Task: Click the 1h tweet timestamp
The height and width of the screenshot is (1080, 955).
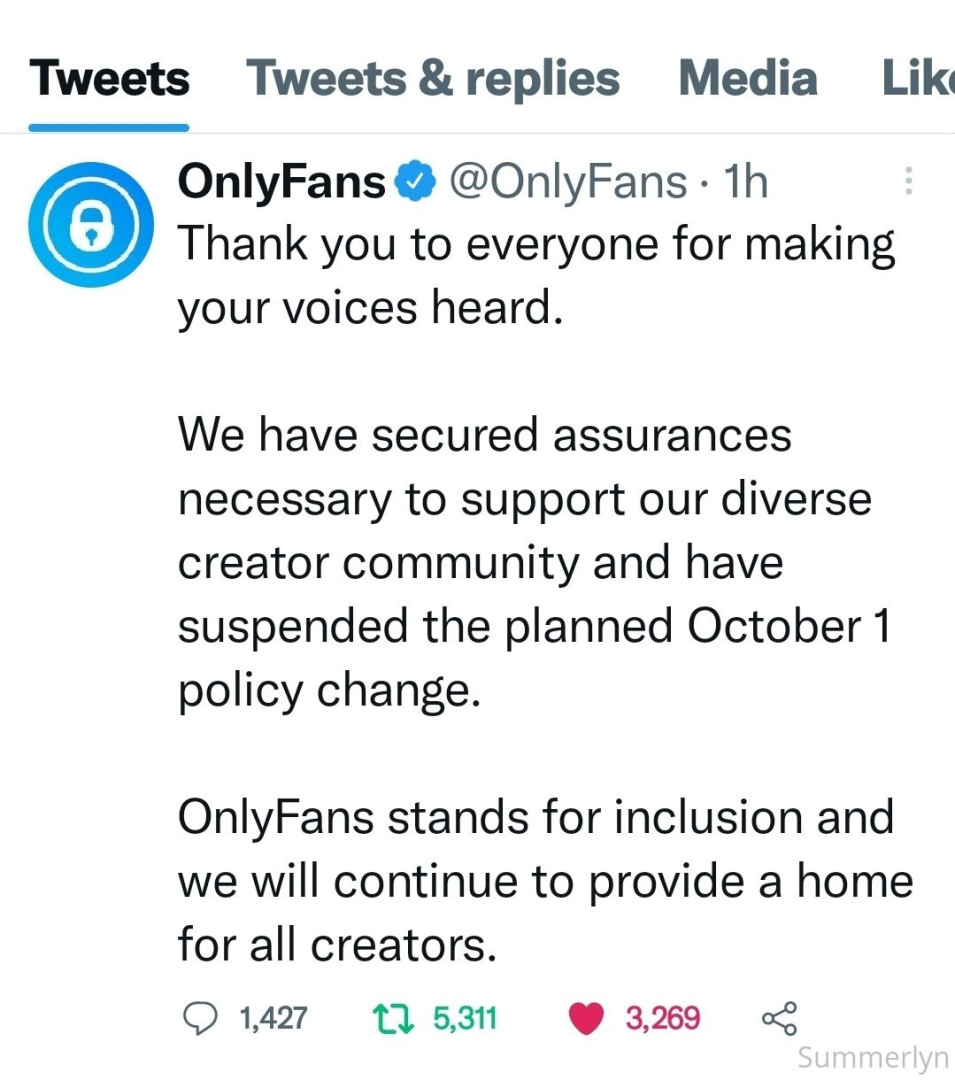Action: pos(744,182)
